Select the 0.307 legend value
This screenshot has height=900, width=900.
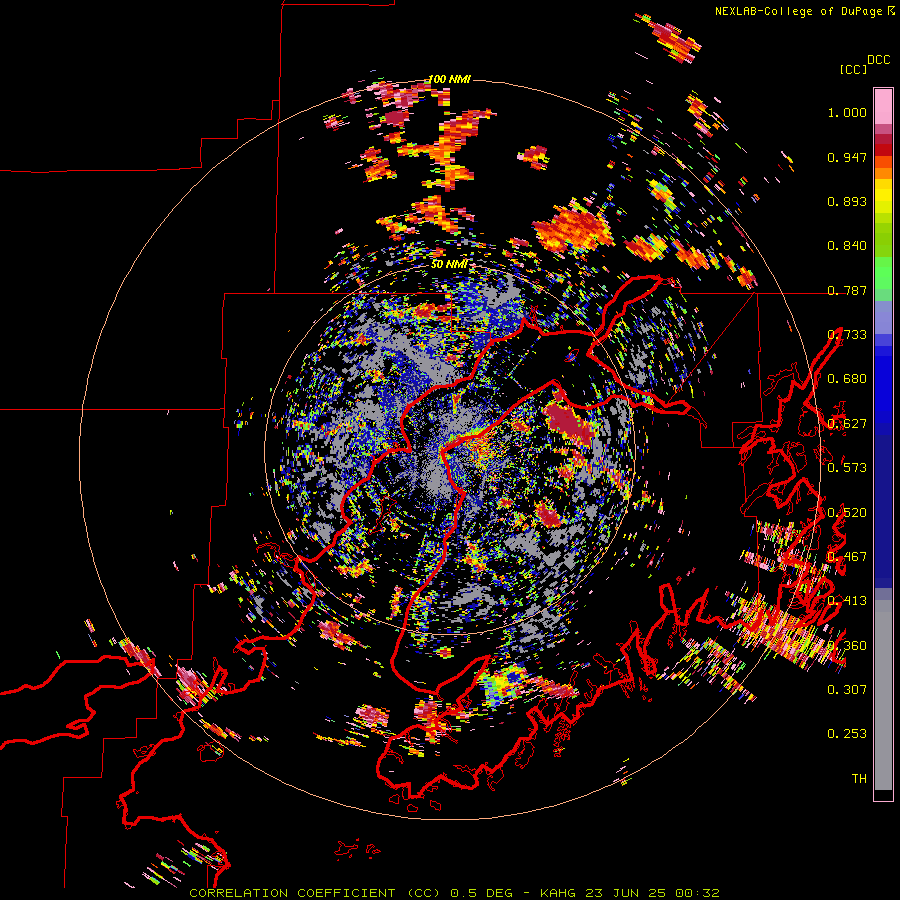(847, 689)
